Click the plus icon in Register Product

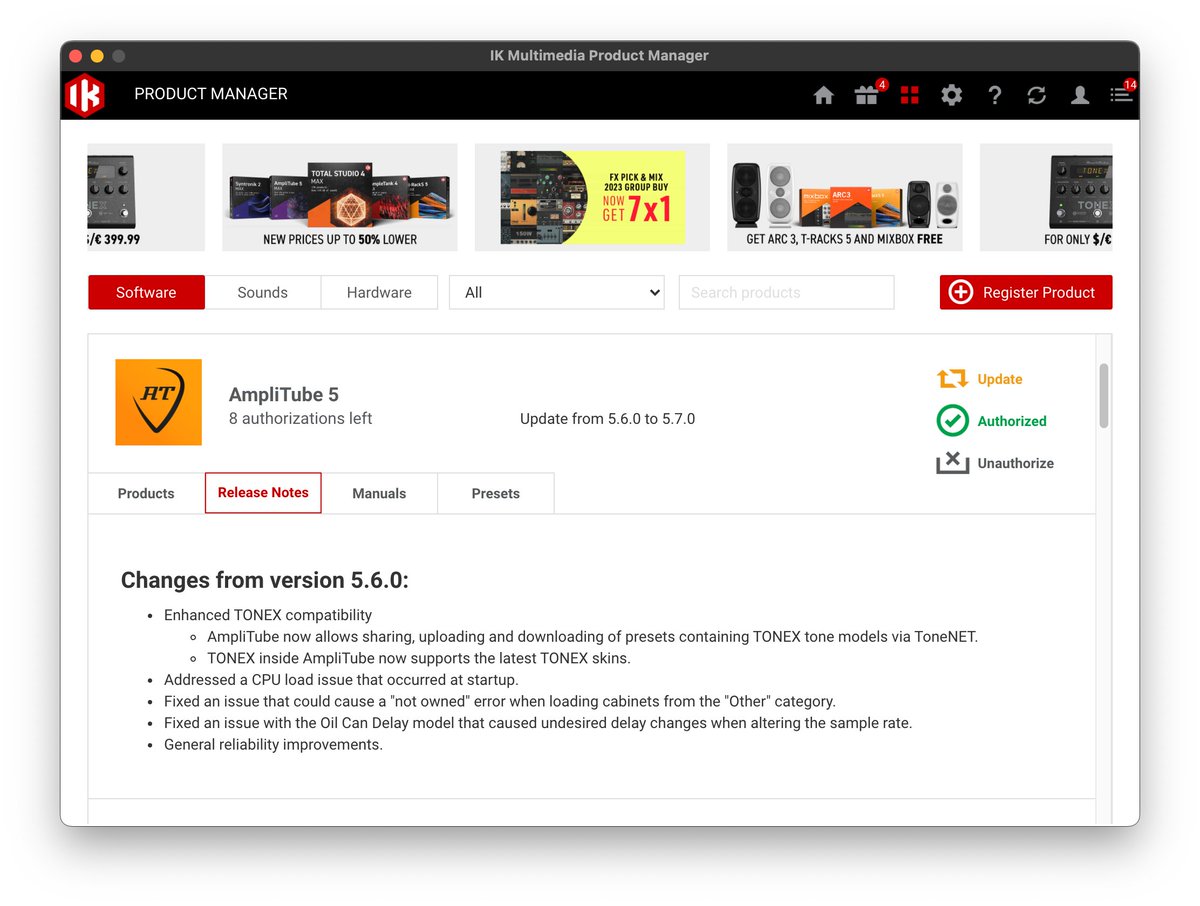(960, 292)
